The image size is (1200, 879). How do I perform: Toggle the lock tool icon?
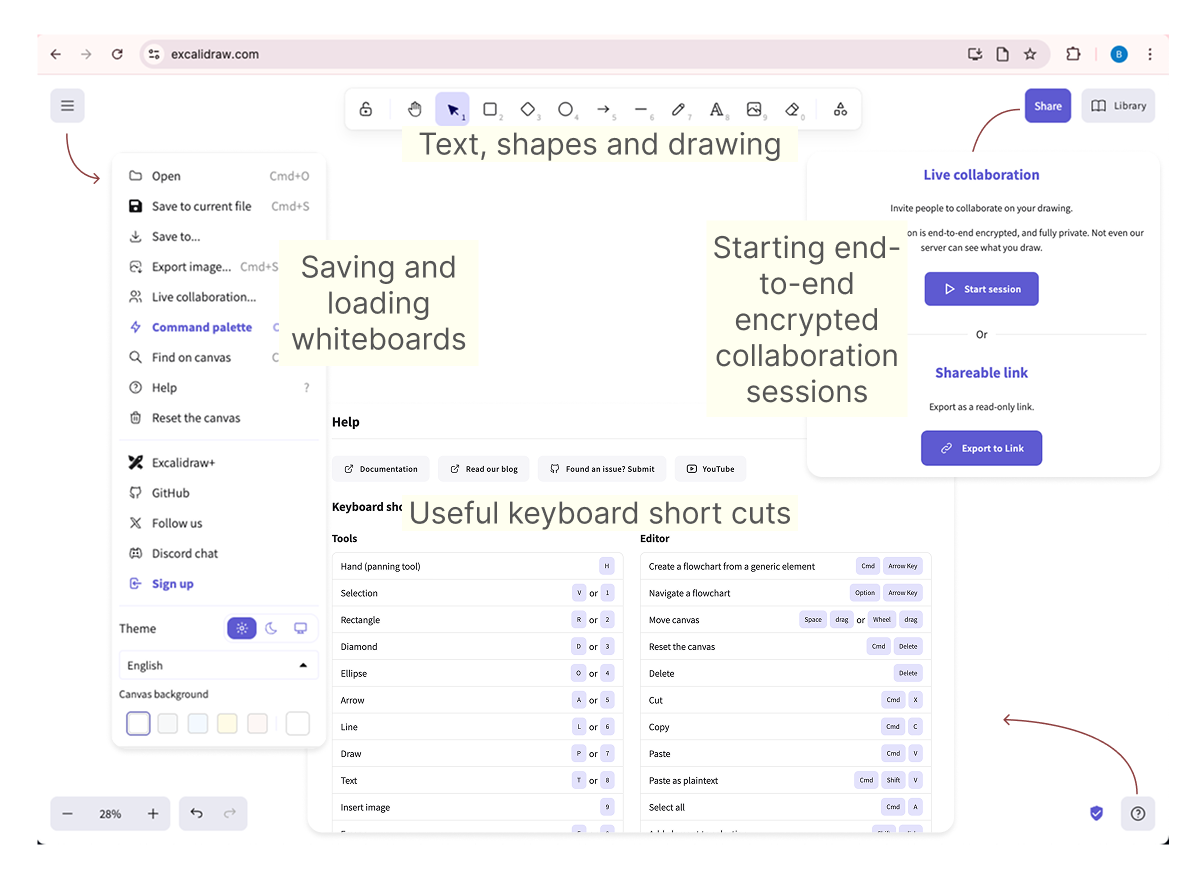[366, 109]
